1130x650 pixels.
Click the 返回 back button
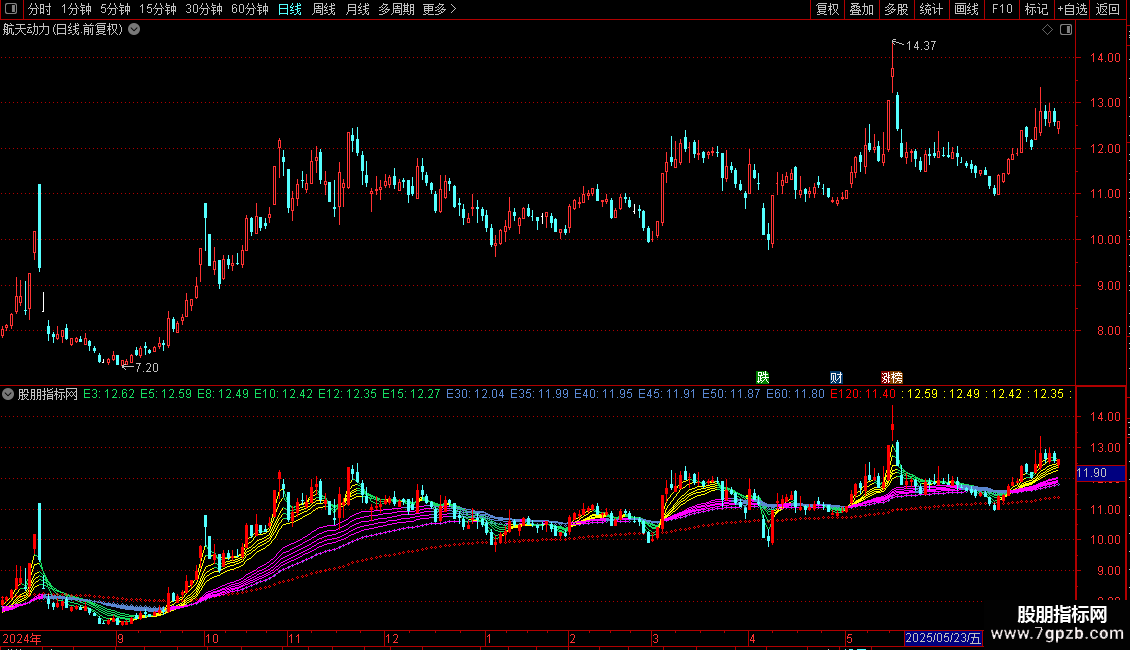pyautogui.click(x=1108, y=9)
